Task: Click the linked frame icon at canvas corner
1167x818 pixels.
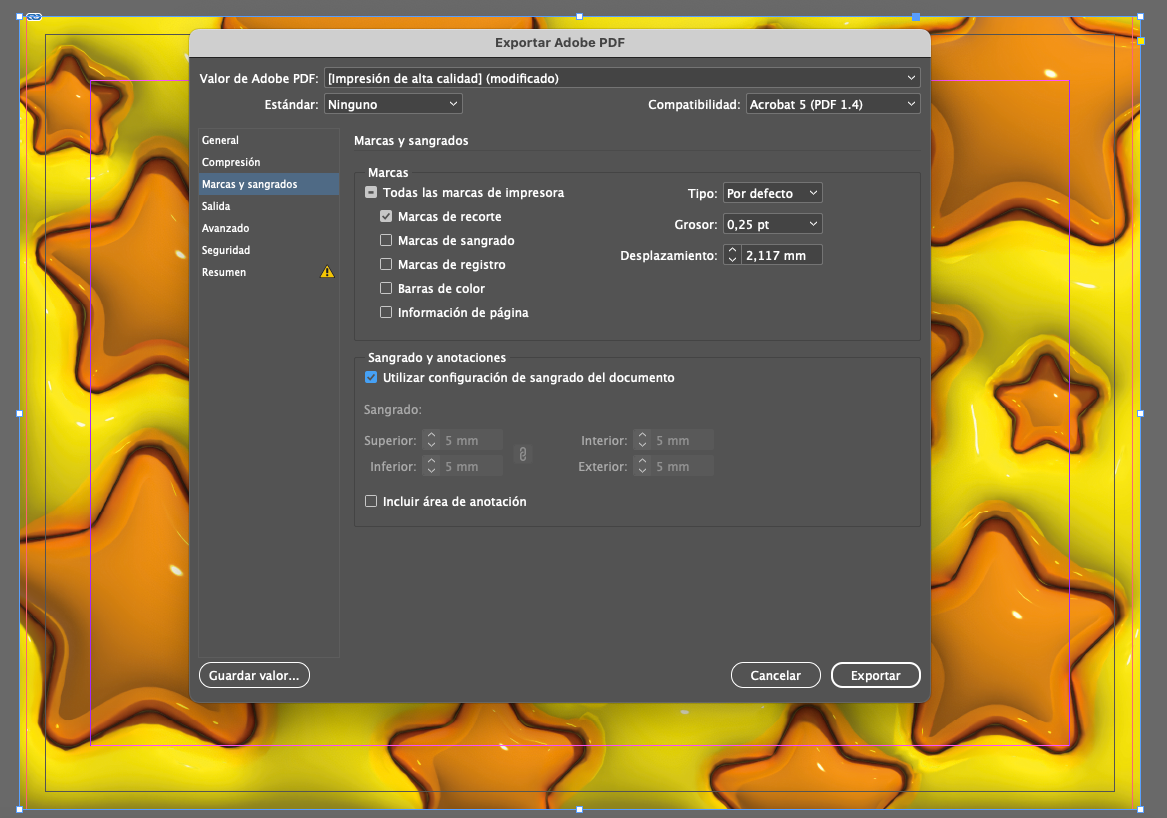Action: click(34, 16)
